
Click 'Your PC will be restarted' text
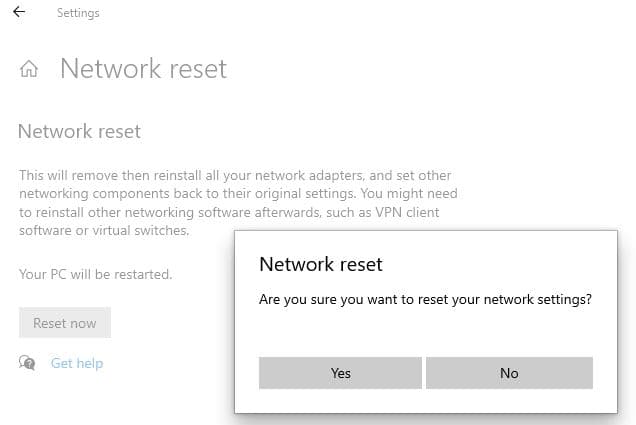click(96, 273)
